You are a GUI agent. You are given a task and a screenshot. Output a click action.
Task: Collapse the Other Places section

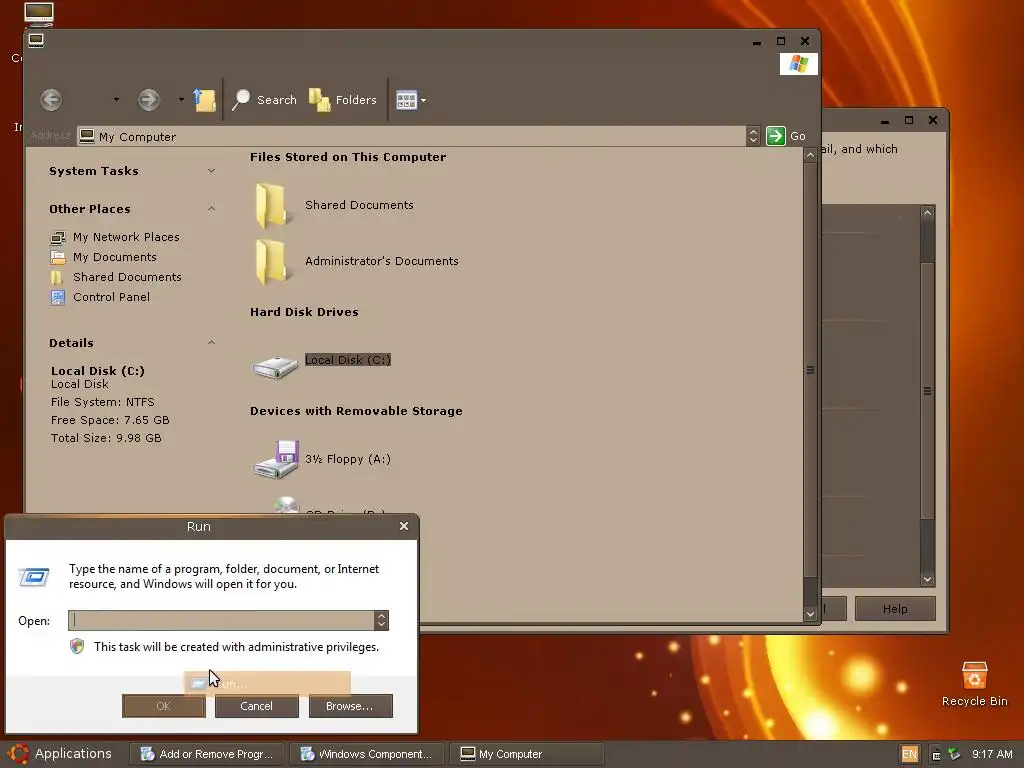(x=211, y=208)
